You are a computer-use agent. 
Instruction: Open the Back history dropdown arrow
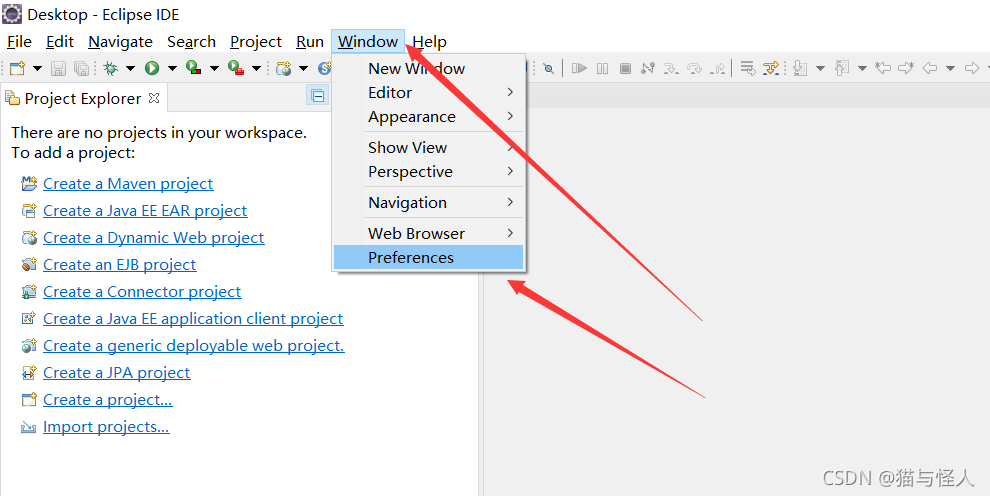(950, 68)
